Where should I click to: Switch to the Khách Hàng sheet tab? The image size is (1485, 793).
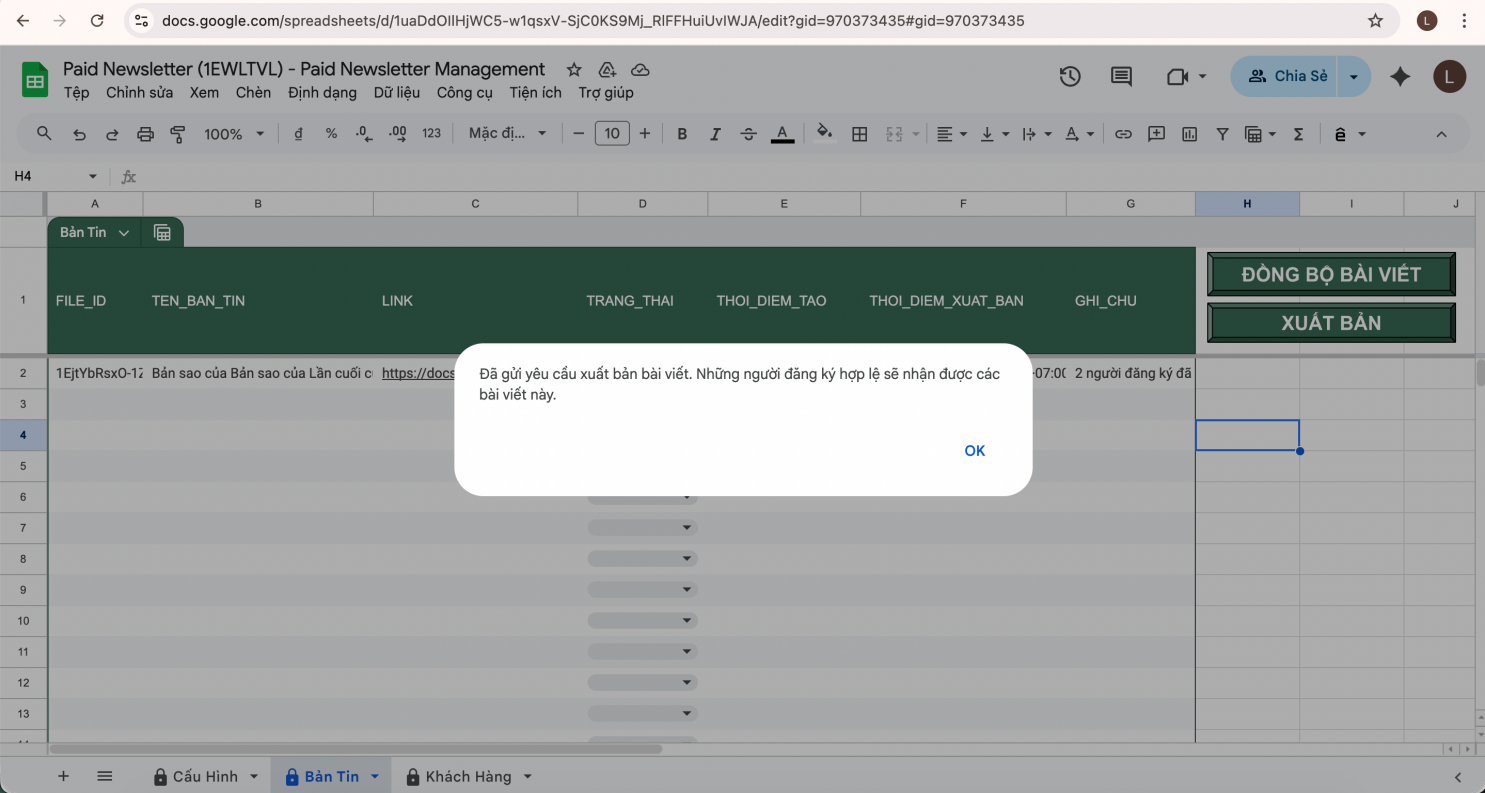[x=468, y=777]
